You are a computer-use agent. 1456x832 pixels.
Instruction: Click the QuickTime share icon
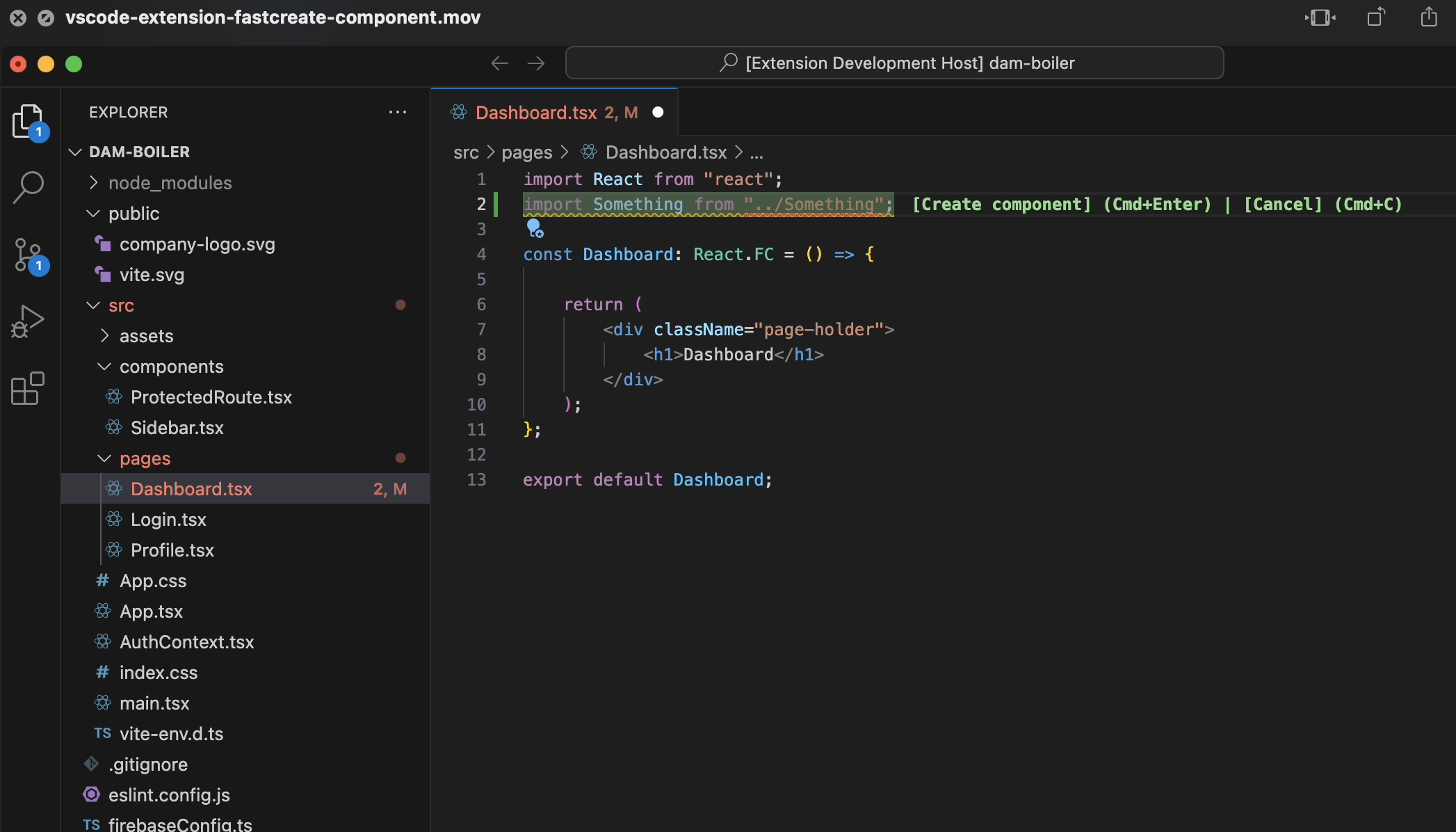pos(1428,17)
